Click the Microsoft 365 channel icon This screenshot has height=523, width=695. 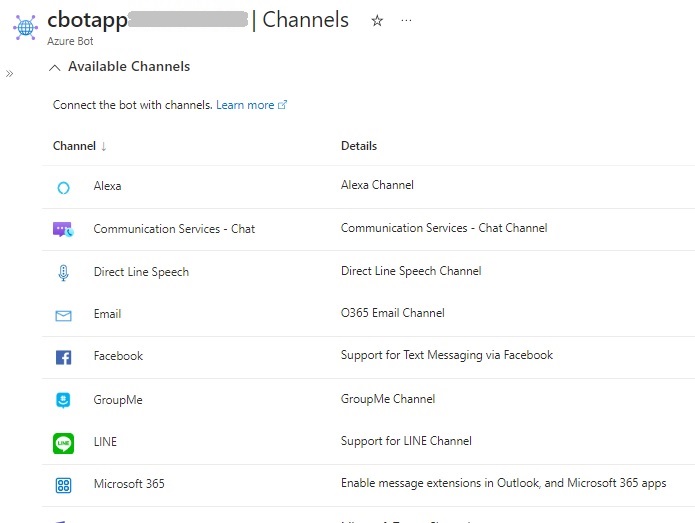click(x=63, y=485)
